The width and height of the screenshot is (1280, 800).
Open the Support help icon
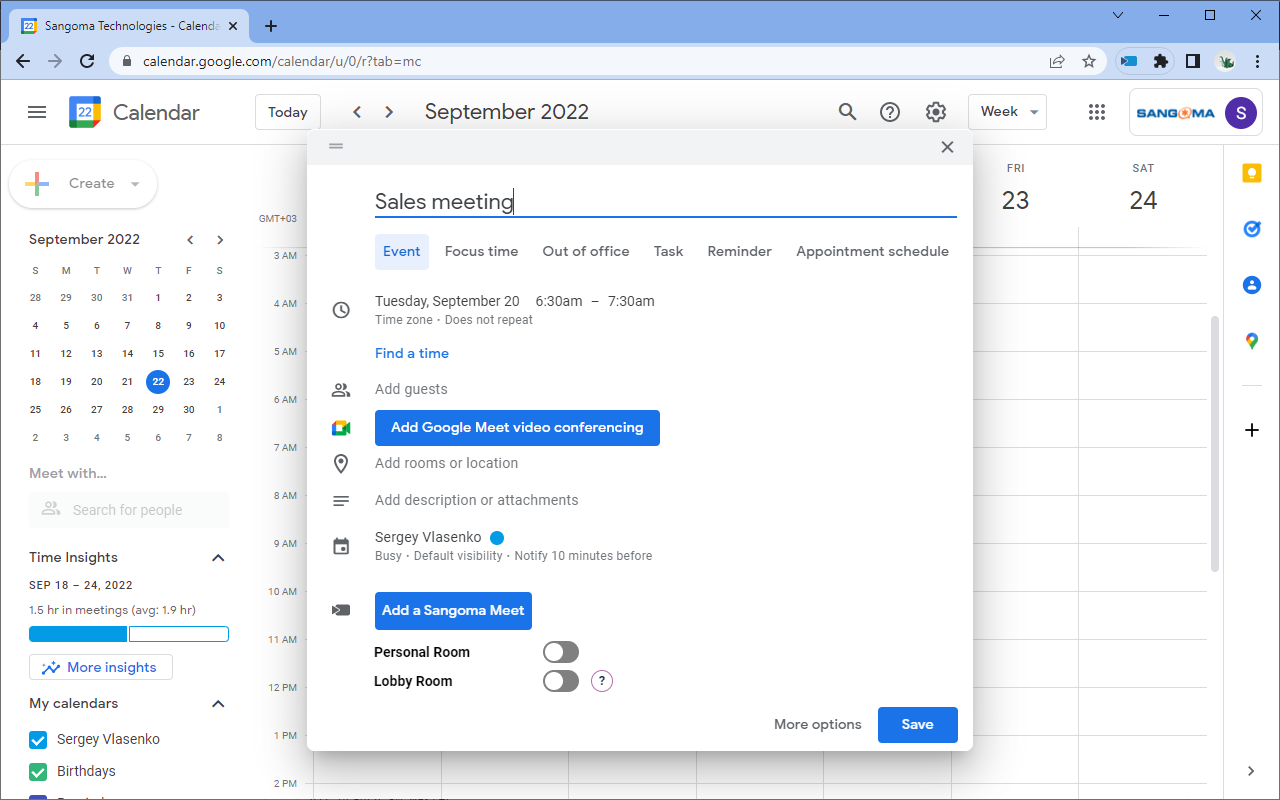click(x=890, y=112)
